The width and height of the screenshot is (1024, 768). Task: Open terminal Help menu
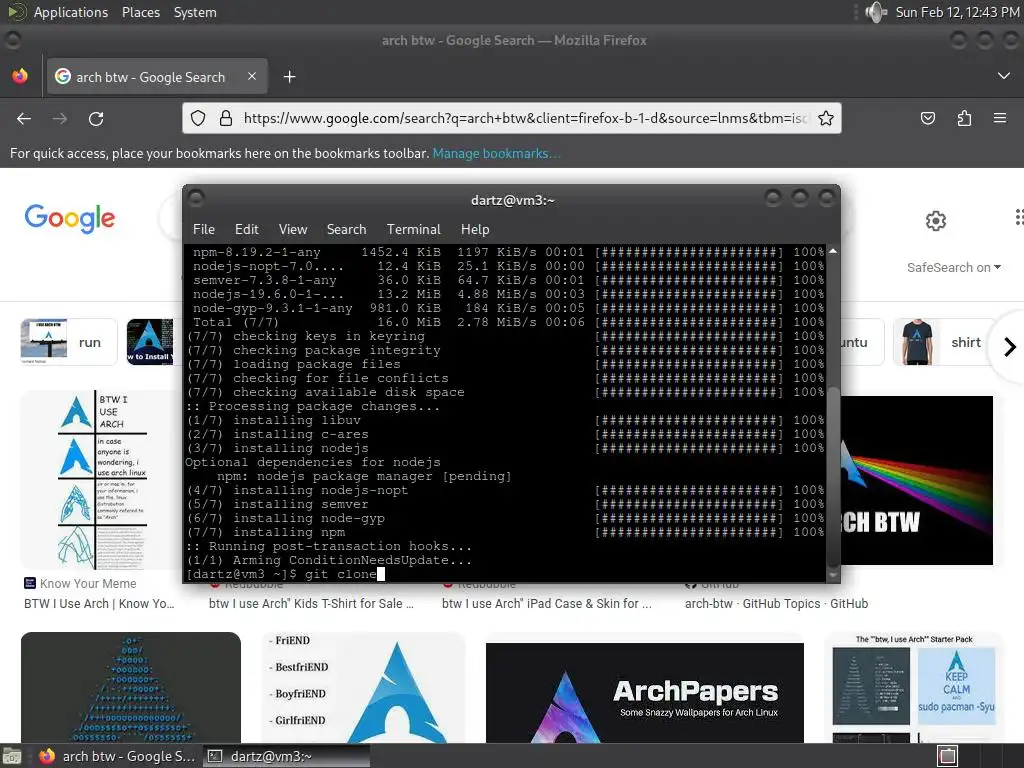coord(475,229)
